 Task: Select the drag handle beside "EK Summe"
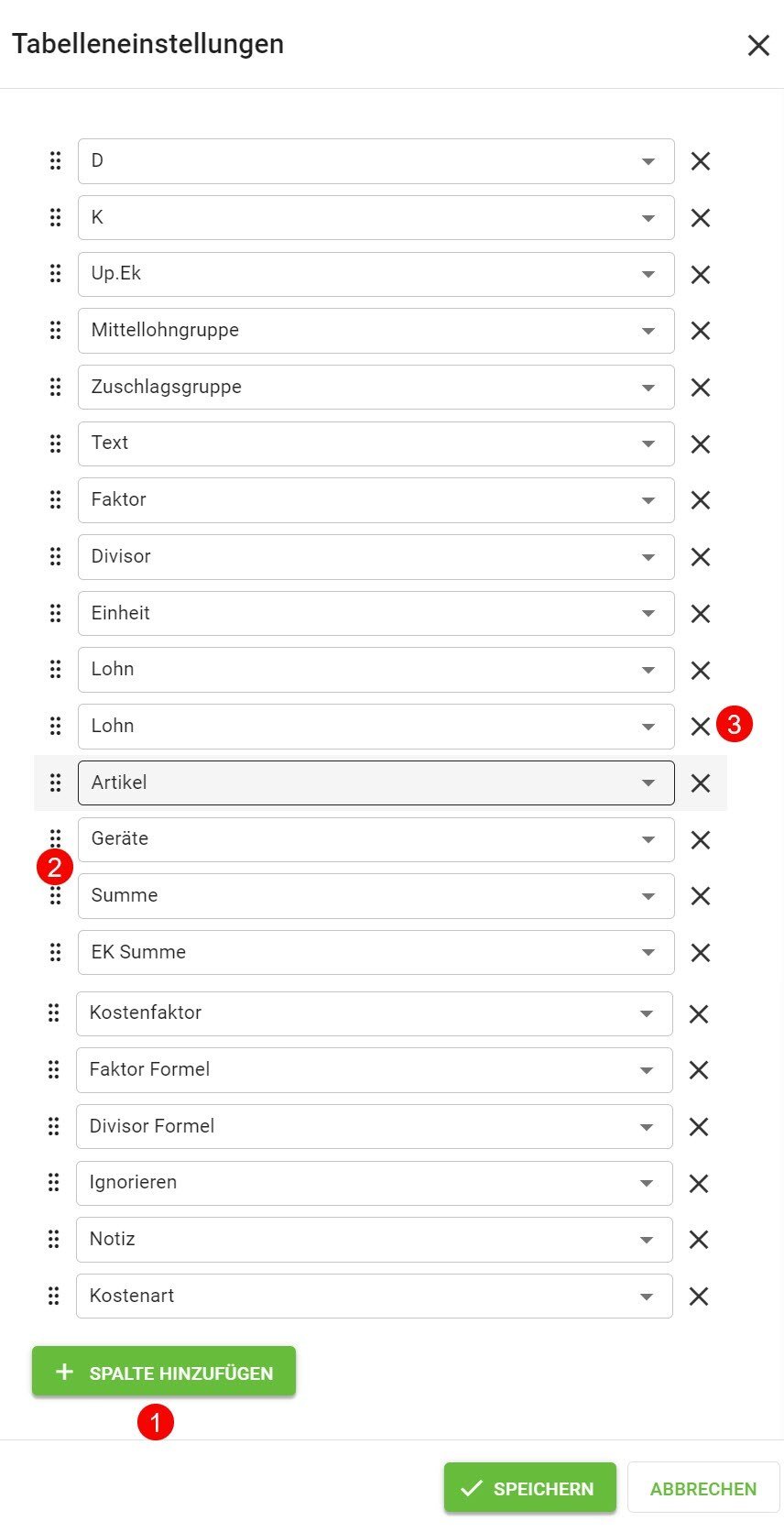tap(53, 952)
